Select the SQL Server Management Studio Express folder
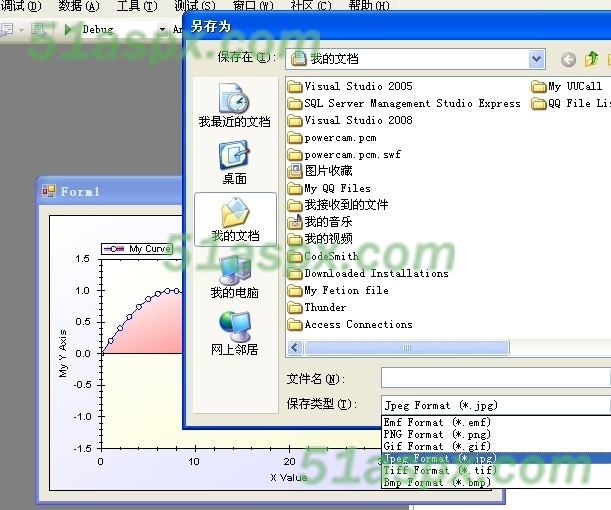The height and width of the screenshot is (510, 611). pyautogui.click(x=404, y=103)
